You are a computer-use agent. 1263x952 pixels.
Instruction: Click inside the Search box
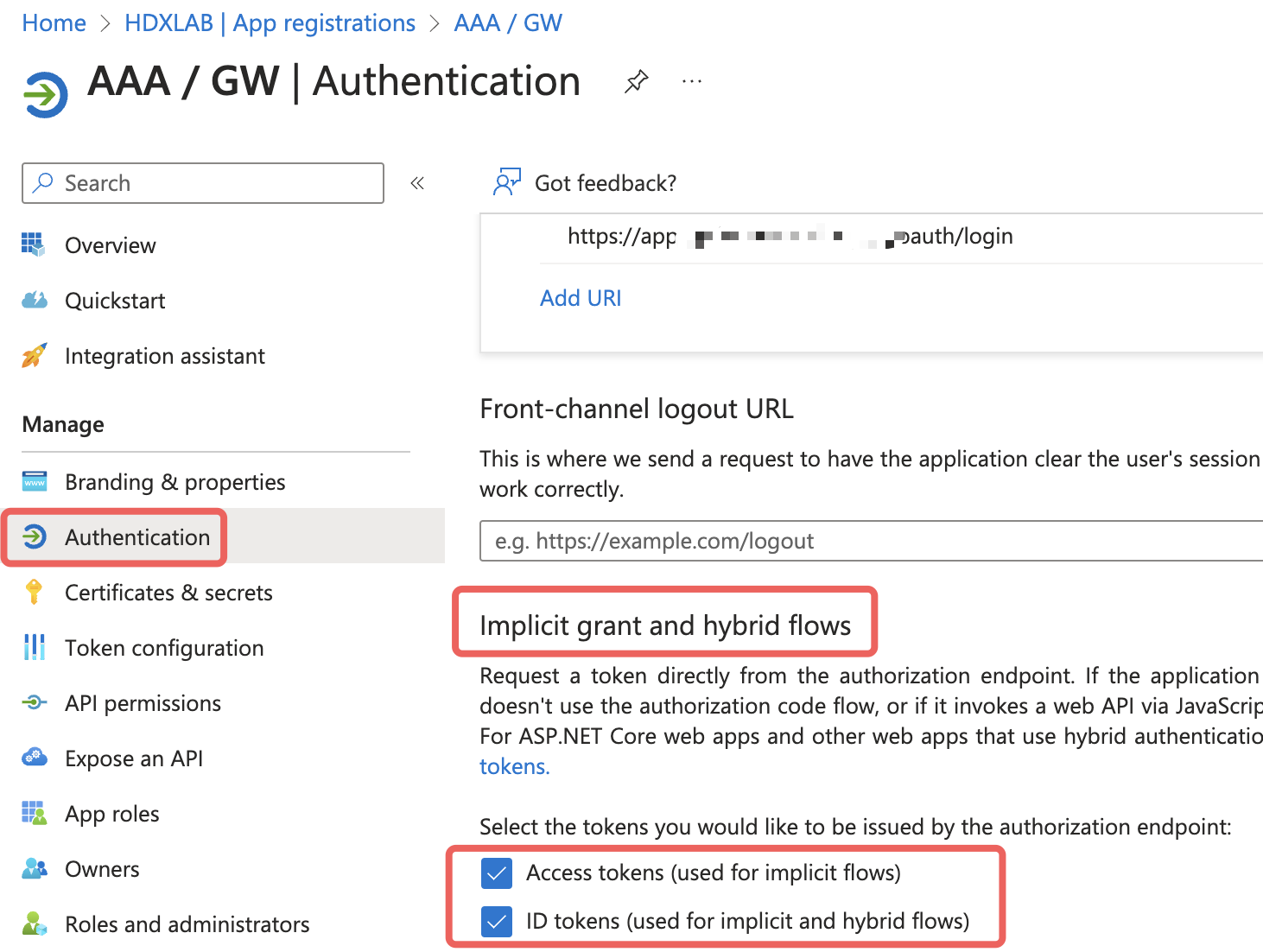pos(202,183)
